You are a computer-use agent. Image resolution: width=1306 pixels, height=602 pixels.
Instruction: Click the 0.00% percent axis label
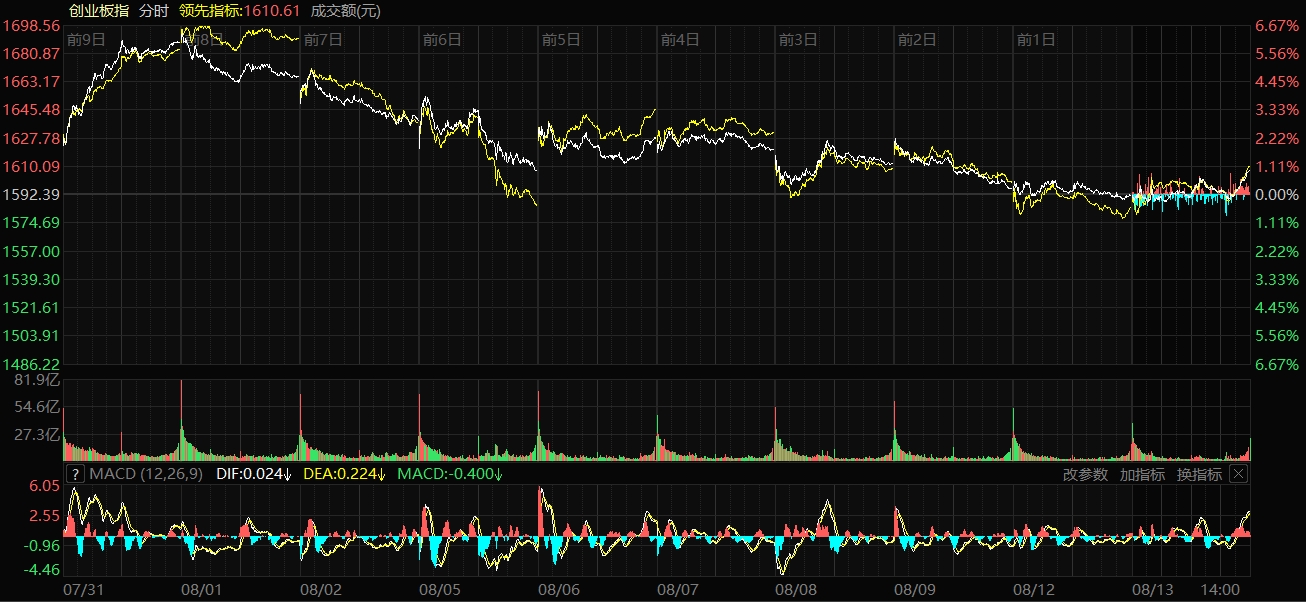[1275, 194]
